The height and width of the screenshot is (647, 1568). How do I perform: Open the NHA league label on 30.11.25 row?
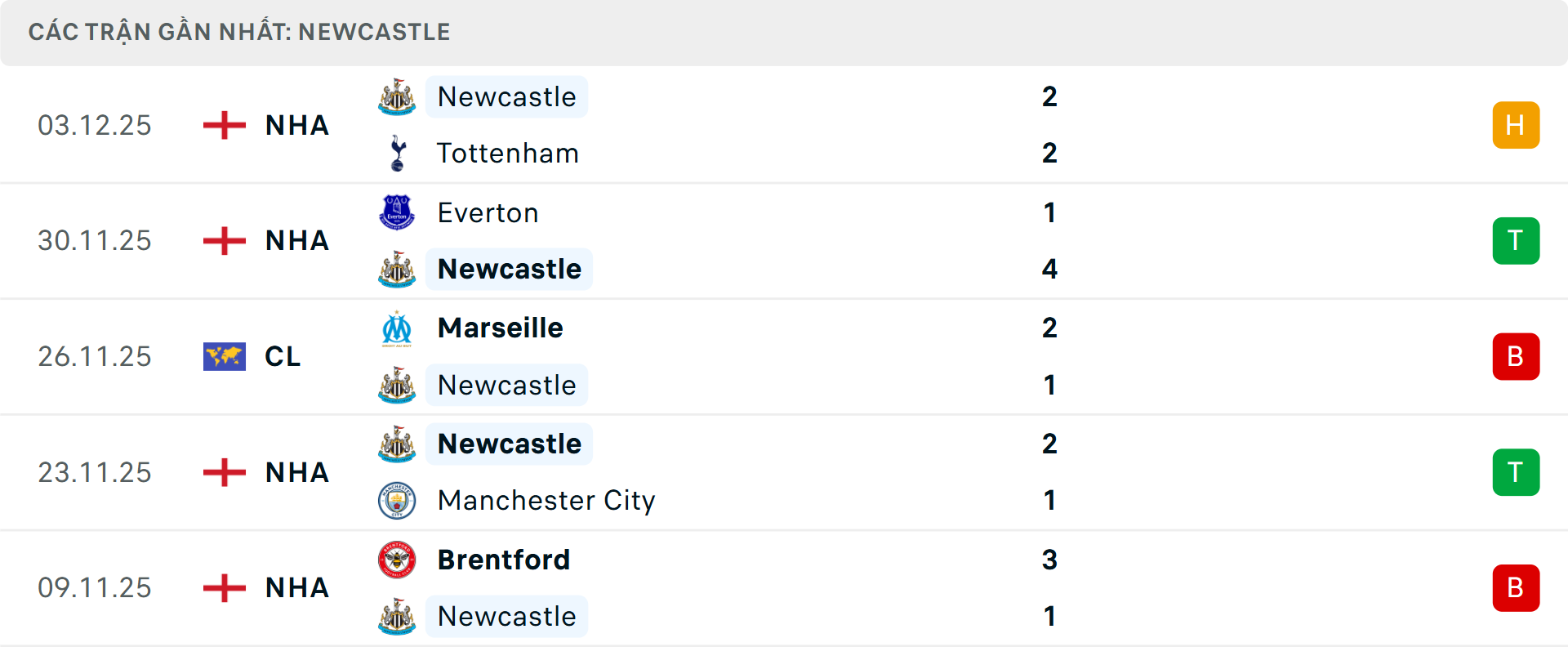pyautogui.click(x=296, y=240)
